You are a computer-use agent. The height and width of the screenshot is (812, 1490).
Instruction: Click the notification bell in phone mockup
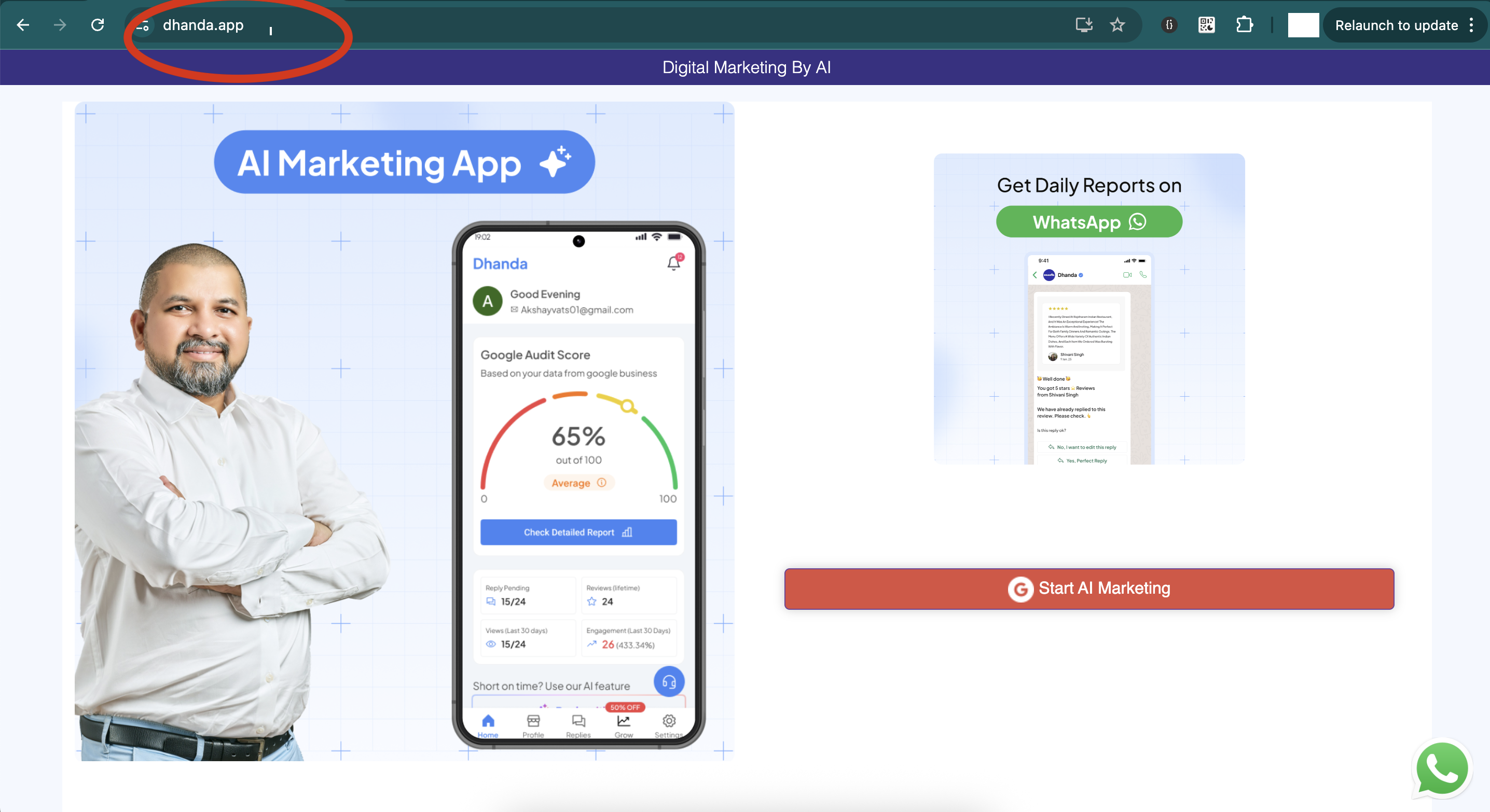click(674, 263)
